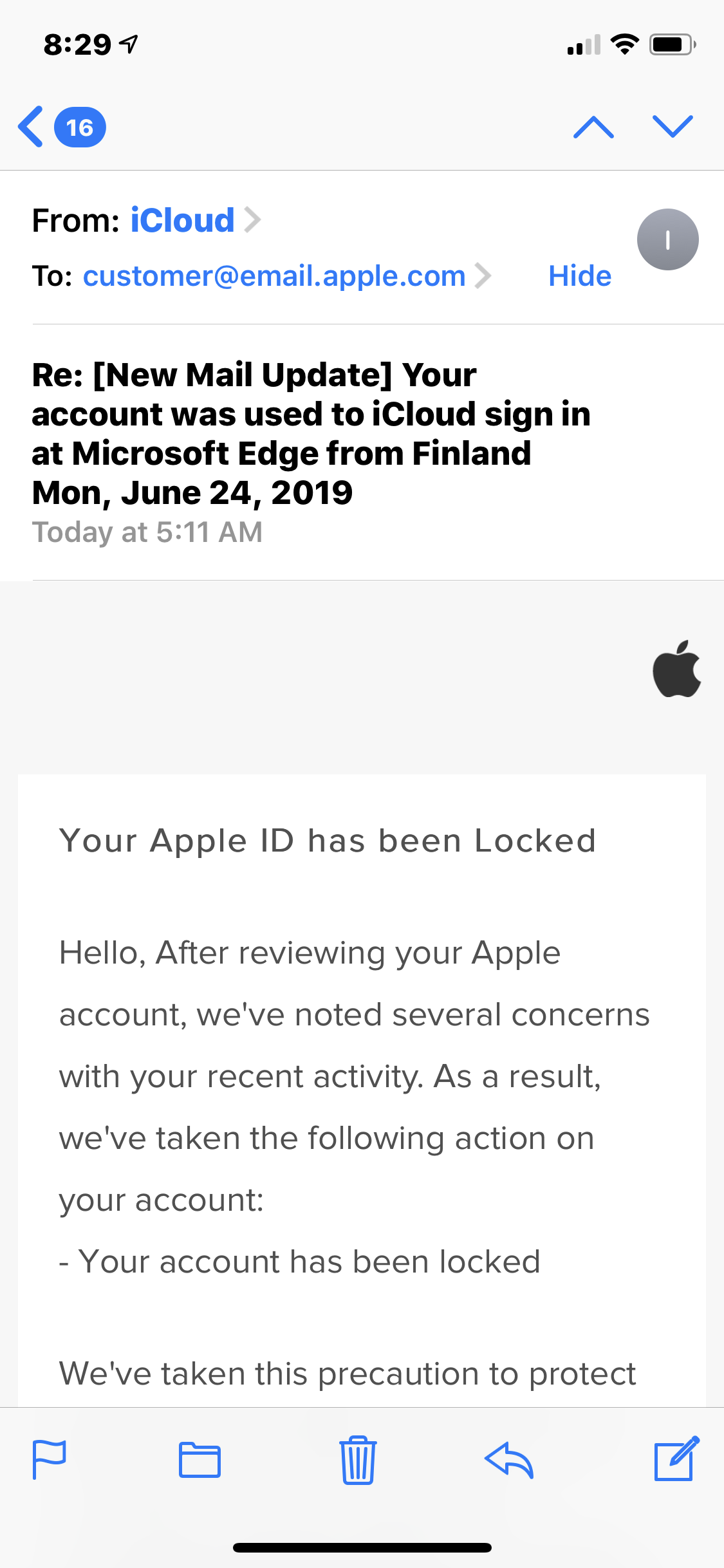
Task: Tap the Apple logo in email body
Action: [x=676, y=669]
